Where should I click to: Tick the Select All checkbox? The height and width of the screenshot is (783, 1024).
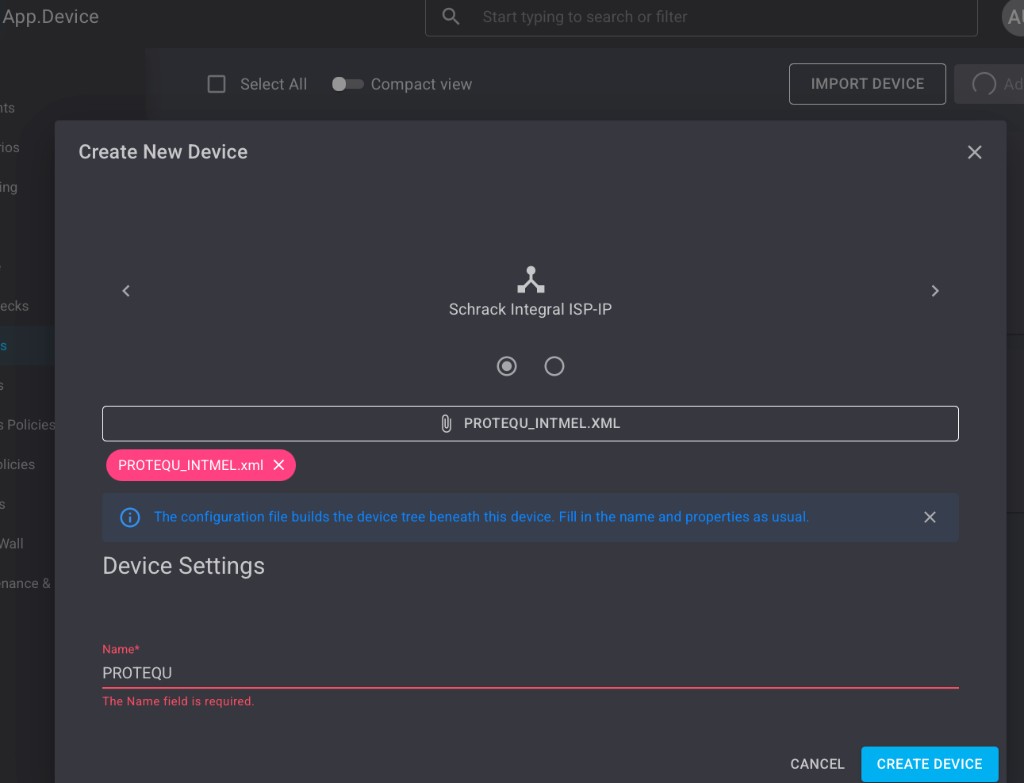pos(216,84)
